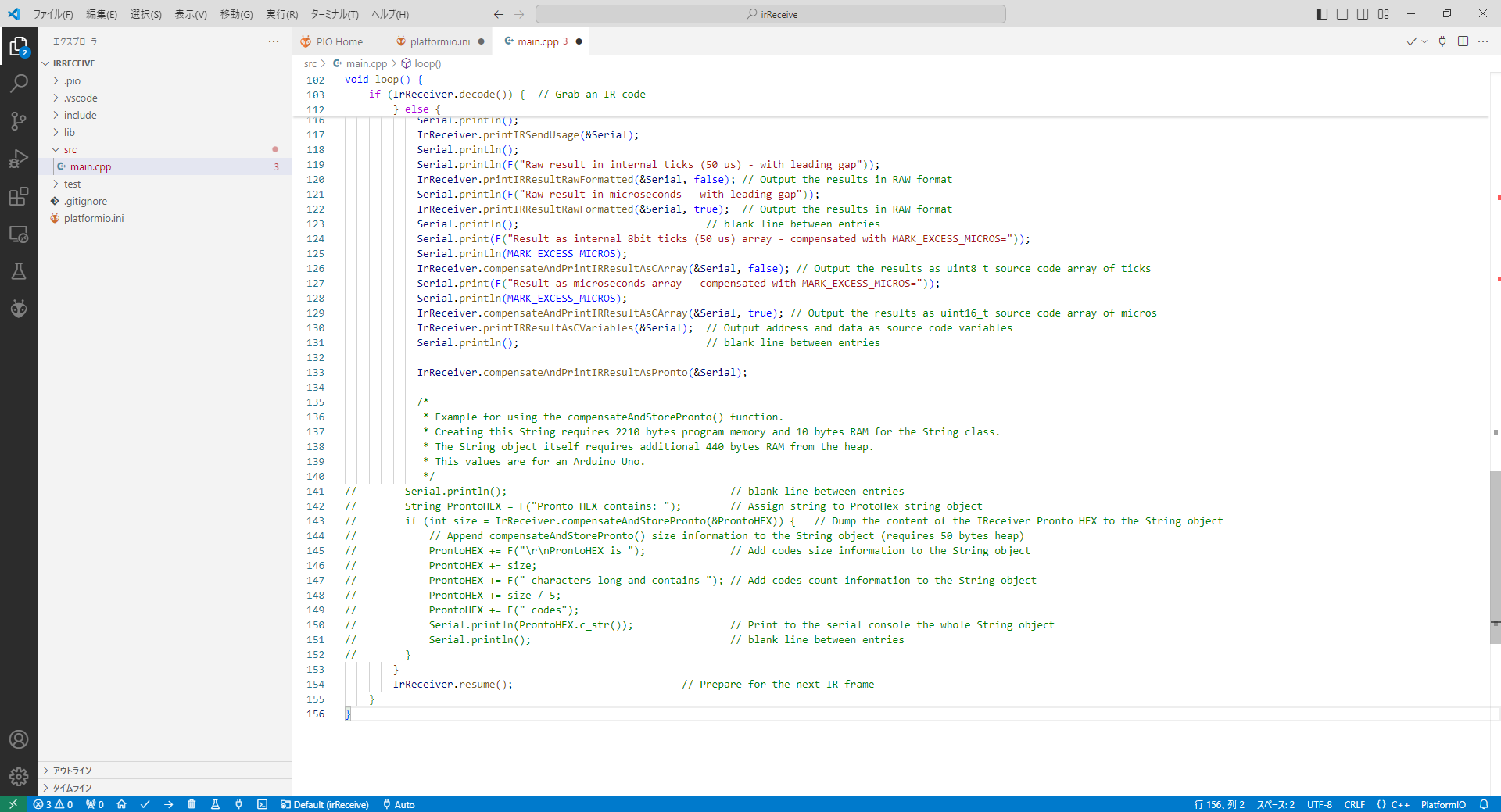This screenshot has width=1501, height=812.
Task: Open the build task dropdown arrow
Action: (1424, 41)
